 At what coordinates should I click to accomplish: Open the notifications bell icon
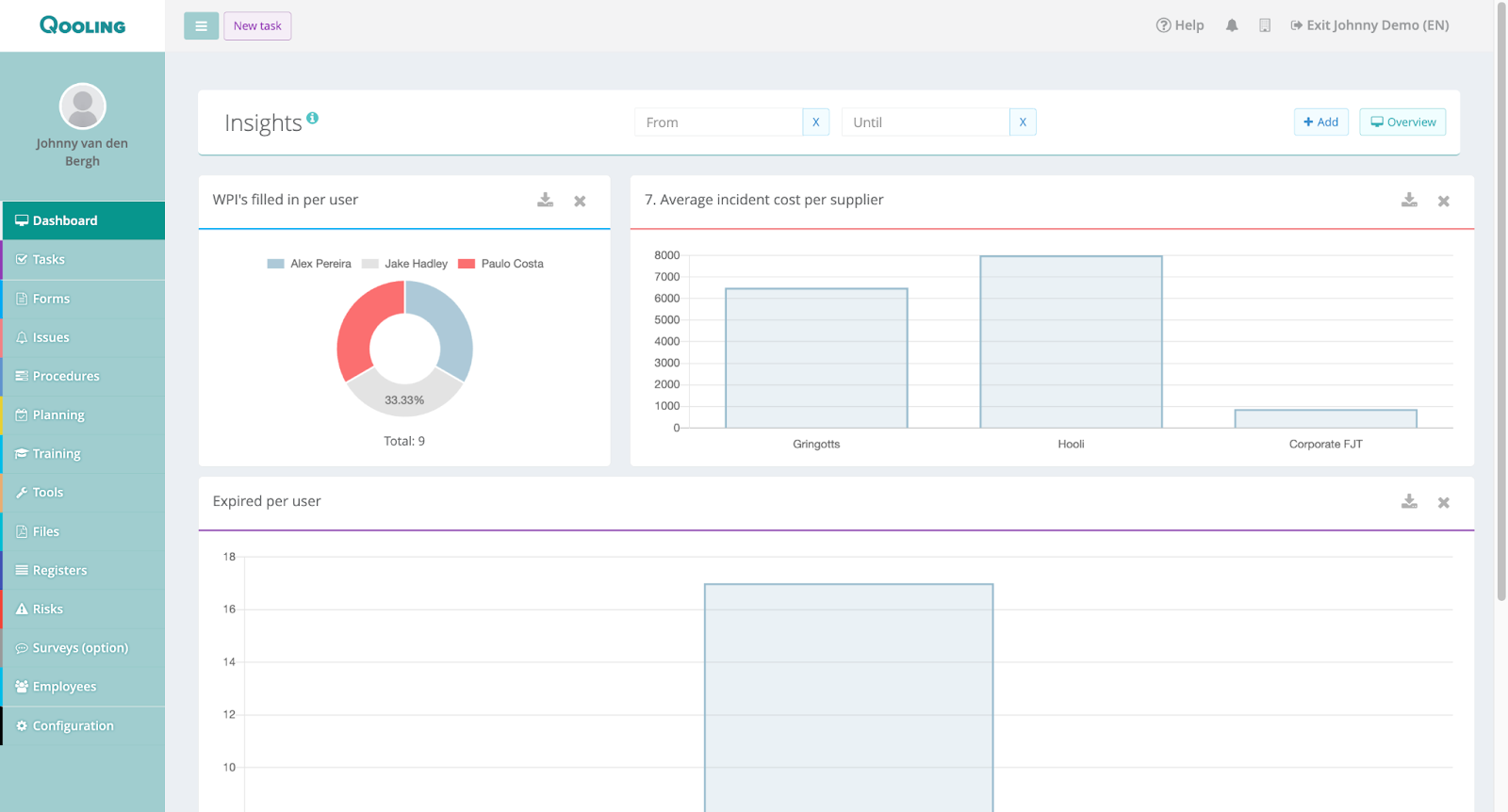(1232, 25)
